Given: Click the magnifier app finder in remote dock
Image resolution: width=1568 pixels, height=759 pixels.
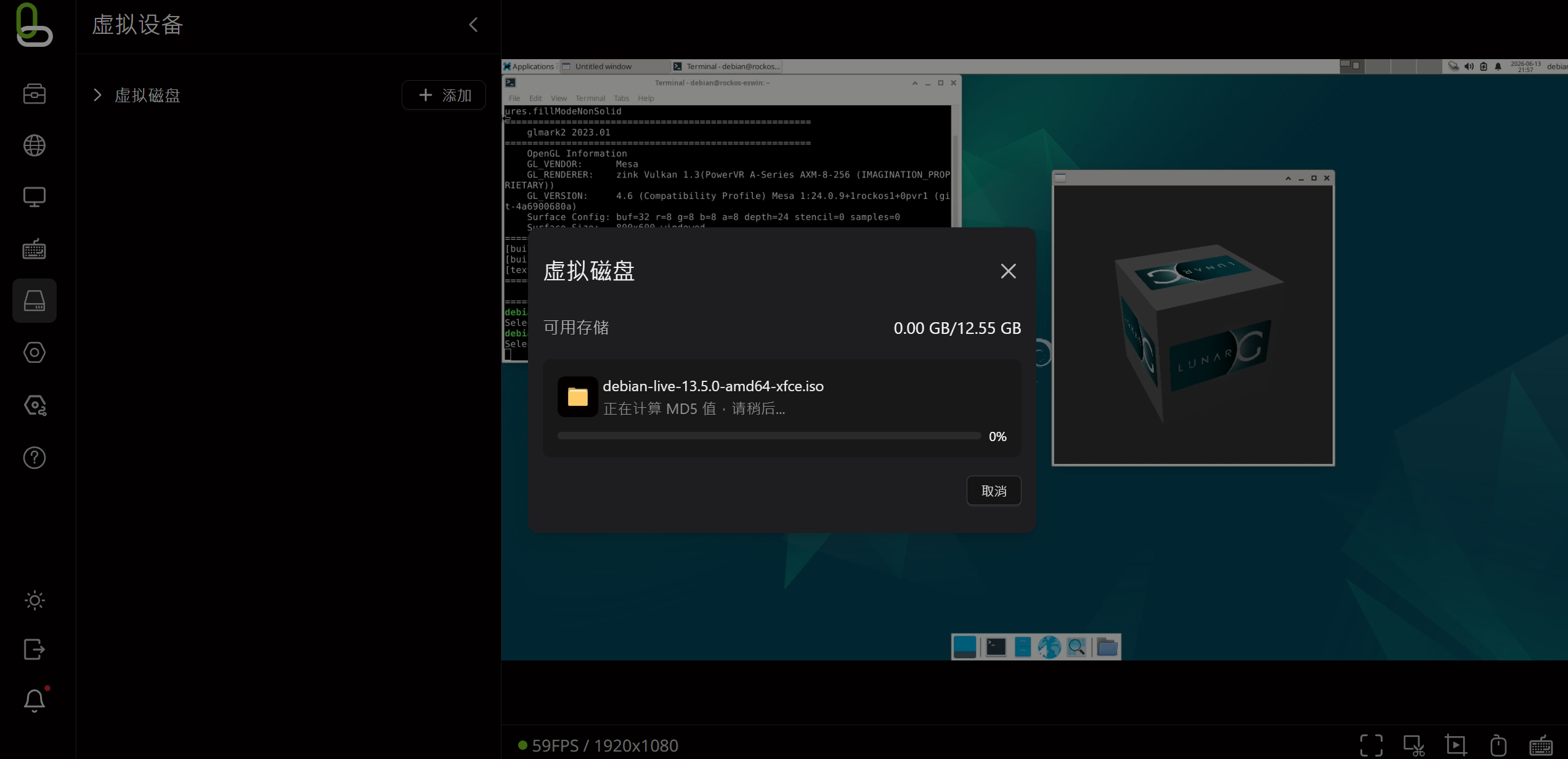Looking at the screenshot, I should coord(1076,647).
